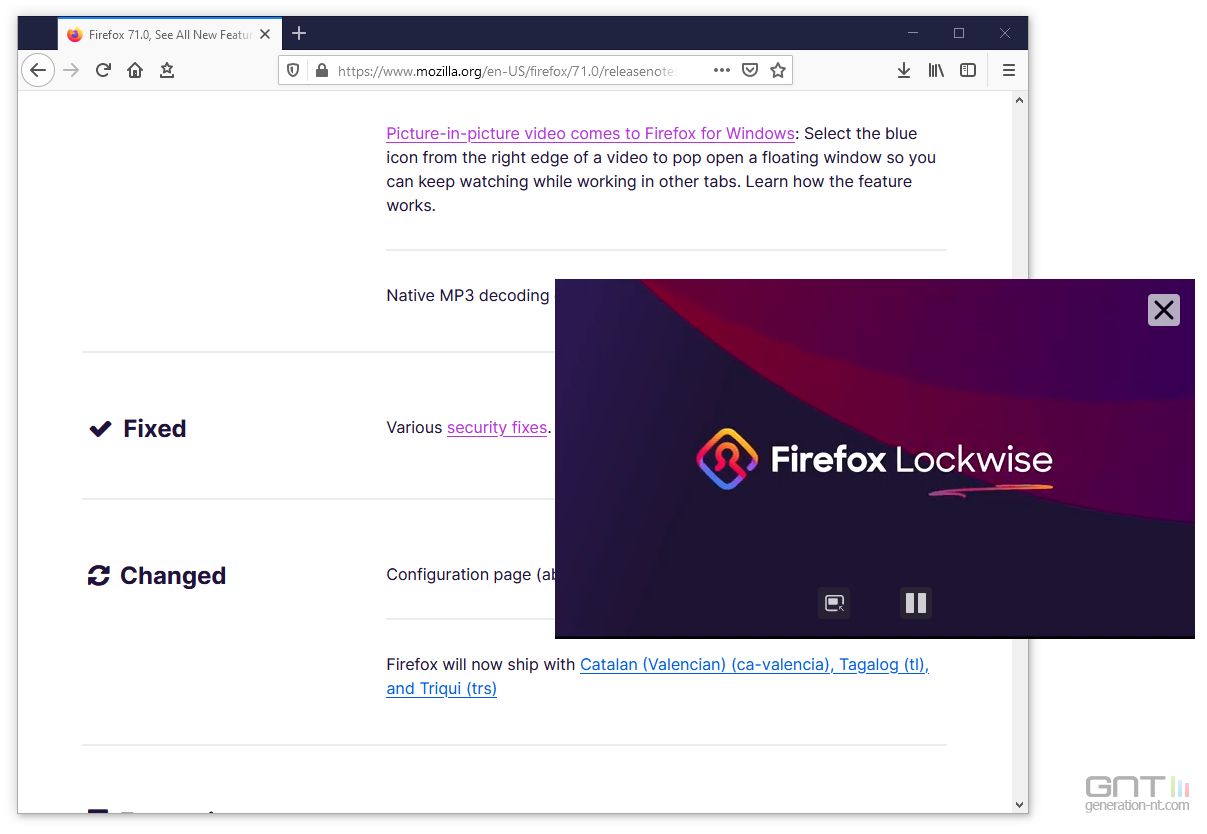Screen dimensions: 1207x834
Task: Click the 'Native MP3 decoding' text
Action: coord(468,295)
